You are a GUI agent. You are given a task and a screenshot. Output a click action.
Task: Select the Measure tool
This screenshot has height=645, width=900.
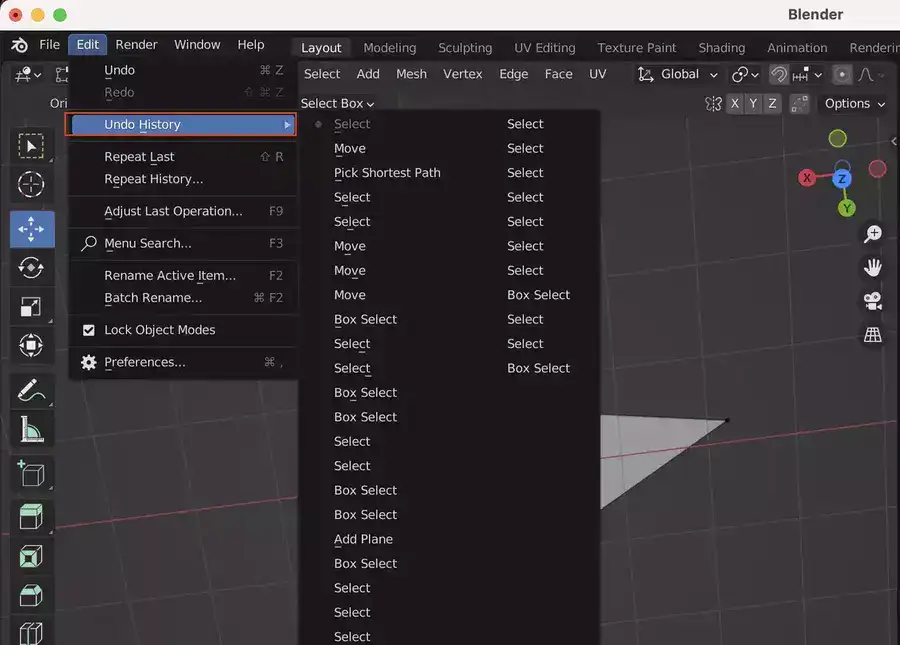click(x=32, y=429)
